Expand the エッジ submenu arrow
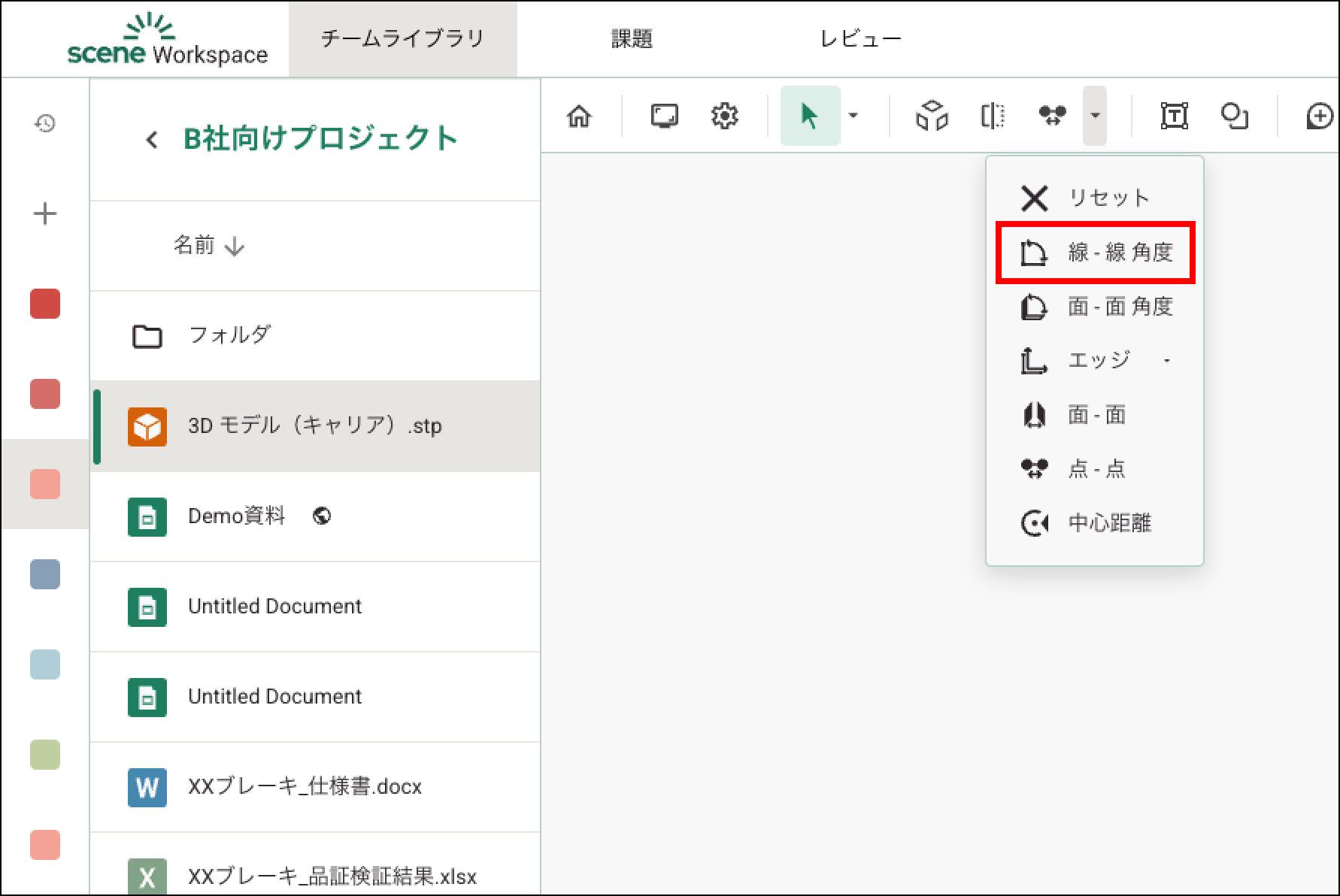This screenshot has width=1340, height=896. tap(1167, 361)
